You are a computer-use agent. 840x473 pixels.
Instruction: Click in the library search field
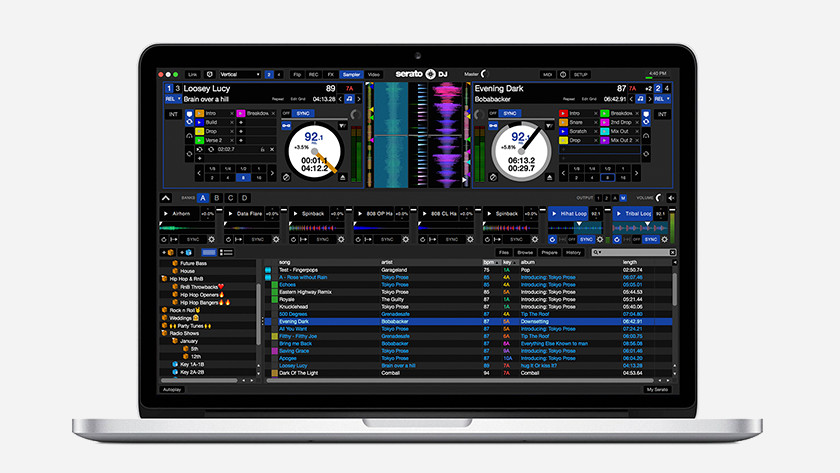[x=635, y=252]
